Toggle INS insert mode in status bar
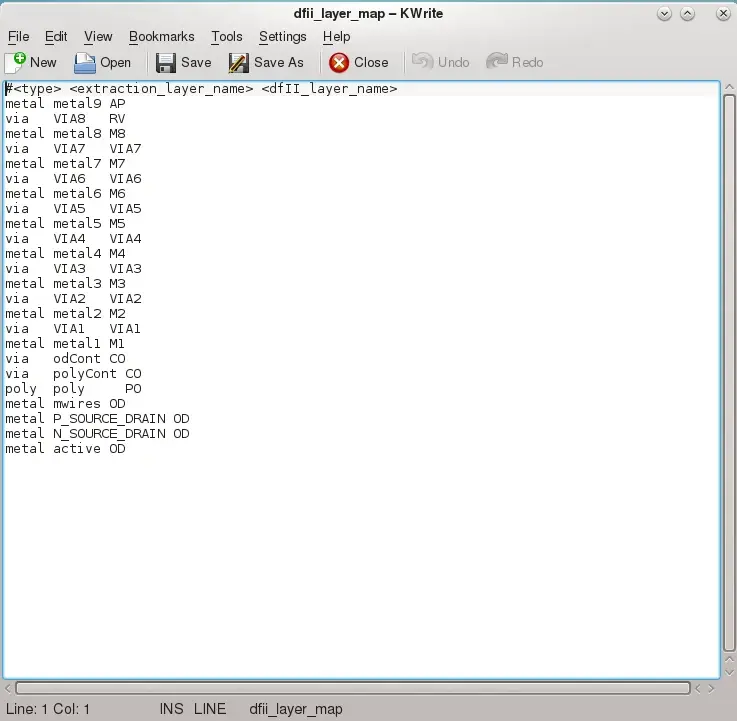 click(x=172, y=709)
